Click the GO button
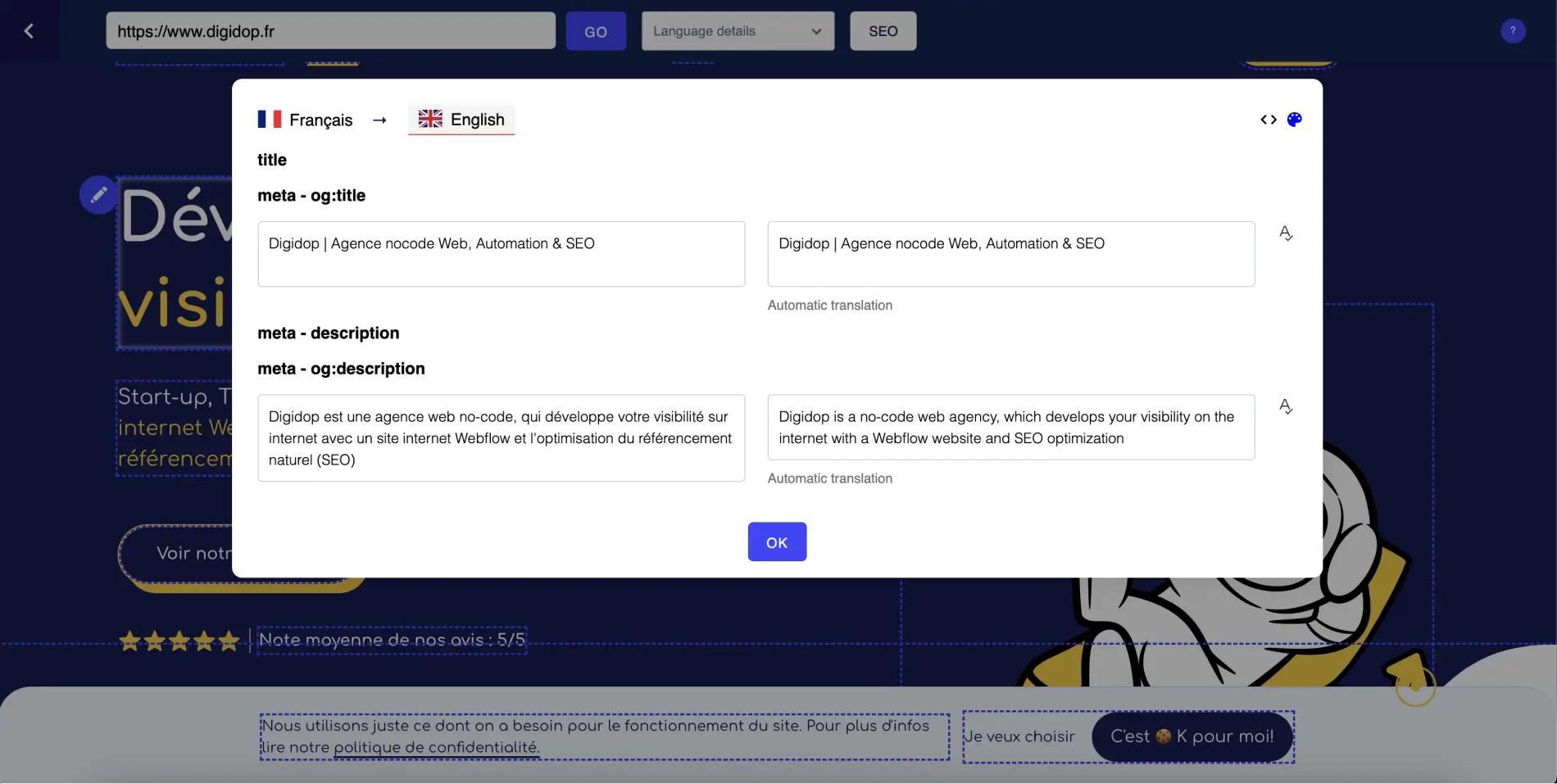This screenshot has height=784, width=1557. coord(596,31)
